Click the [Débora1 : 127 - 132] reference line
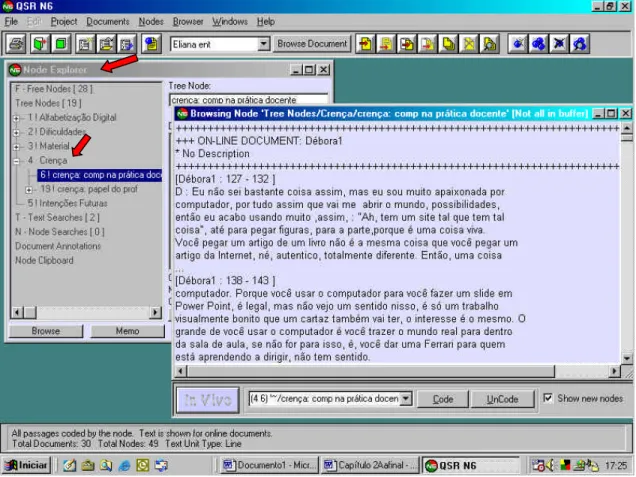Image resolution: width=636 pixels, height=477 pixels. pos(225,179)
